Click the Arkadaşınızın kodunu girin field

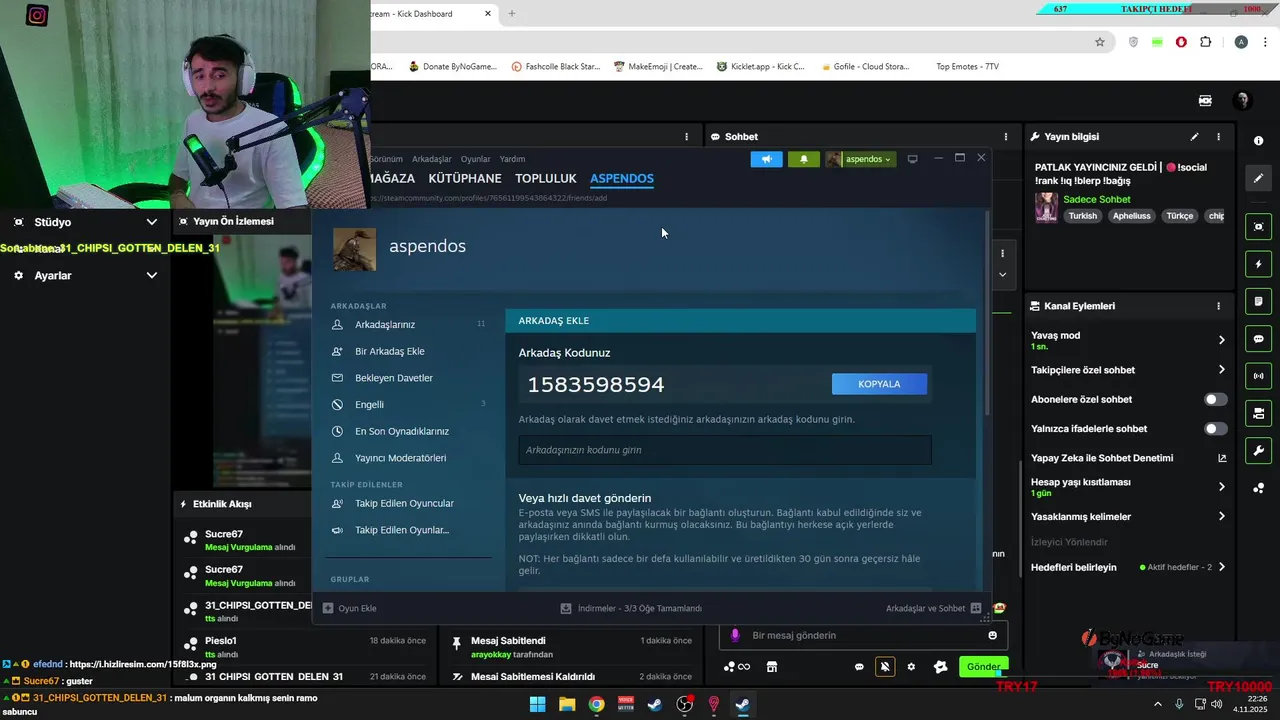725,450
